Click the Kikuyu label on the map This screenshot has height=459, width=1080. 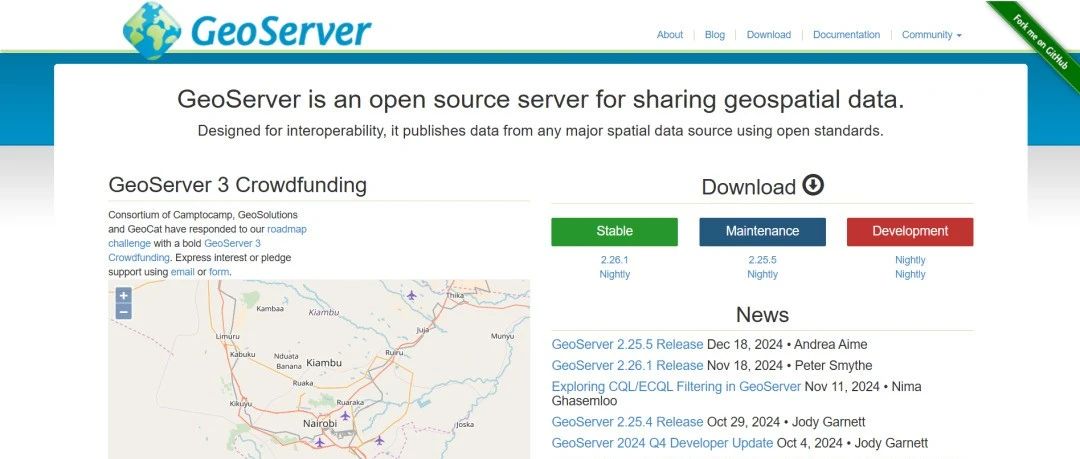point(241,403)
